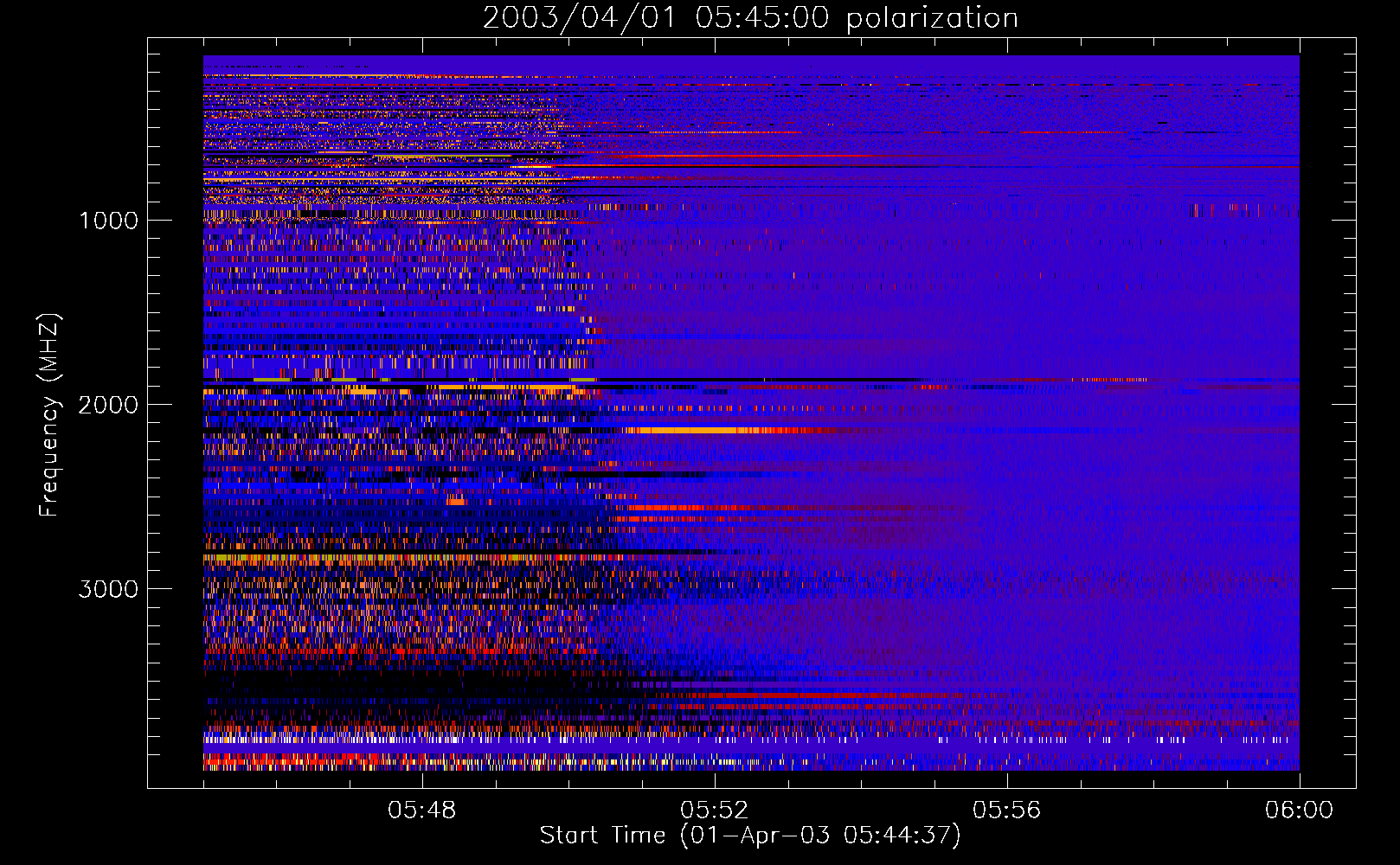Click the '05:56' time axis label
The width and height of the screenshot is (1400, 865).
1006,811
